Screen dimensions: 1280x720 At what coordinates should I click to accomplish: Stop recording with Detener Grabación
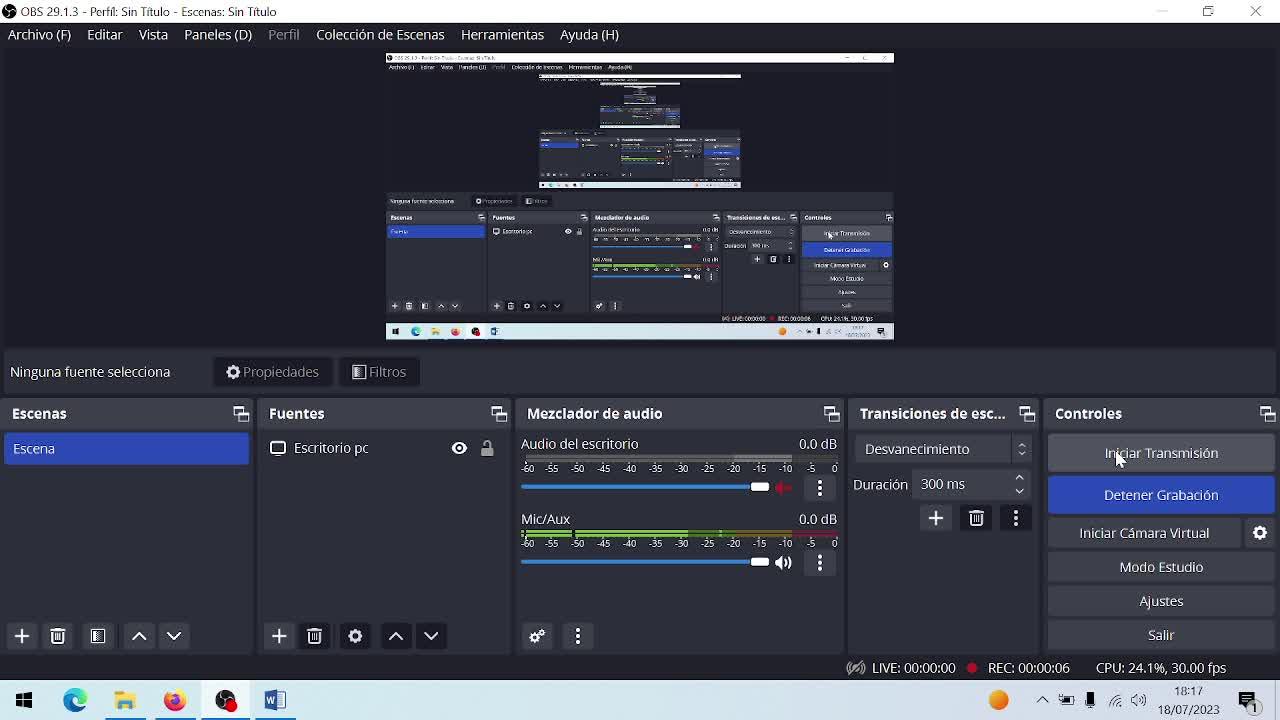(1161, 495)
